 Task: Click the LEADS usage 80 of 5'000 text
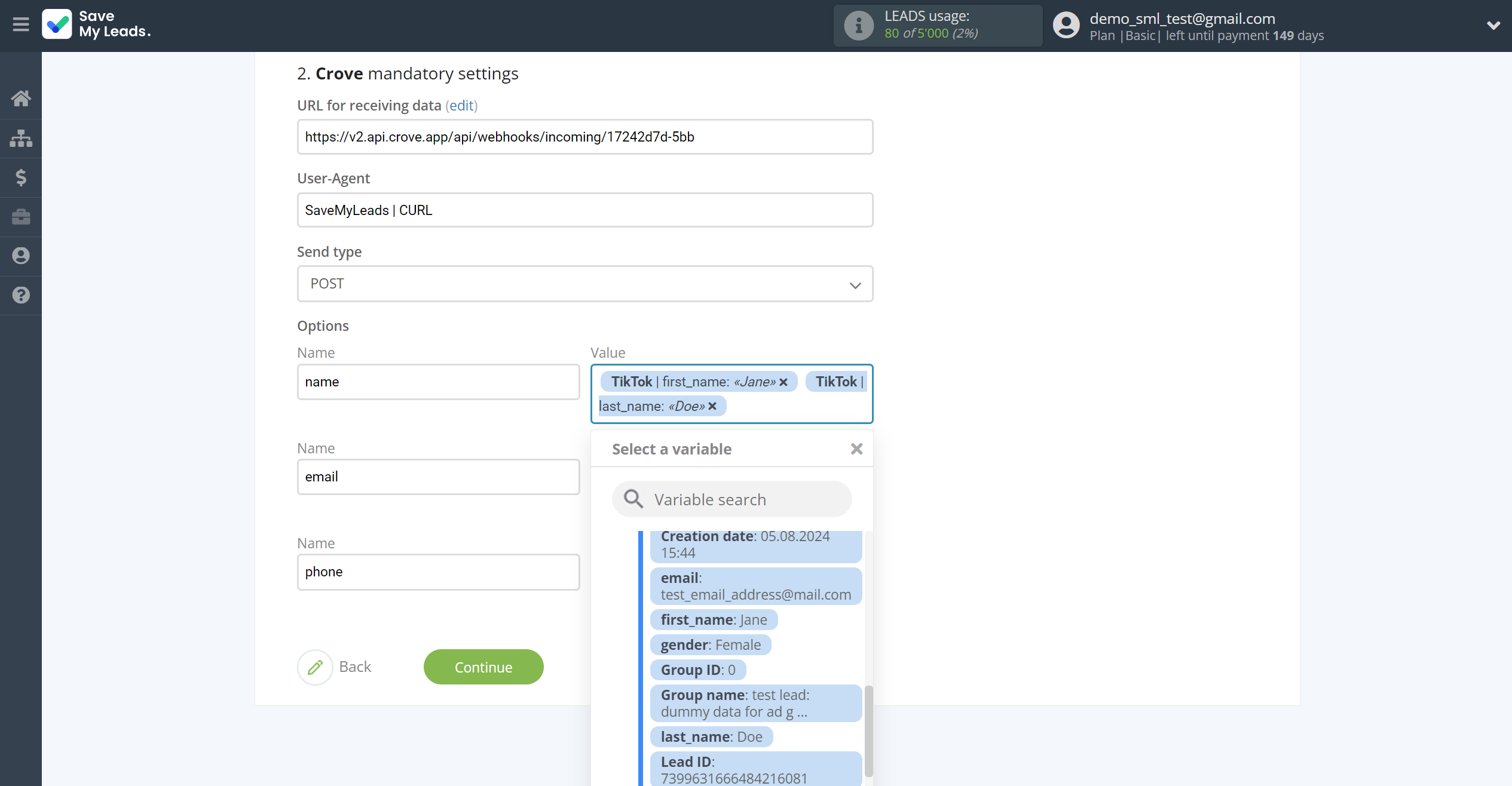(931, 33)
